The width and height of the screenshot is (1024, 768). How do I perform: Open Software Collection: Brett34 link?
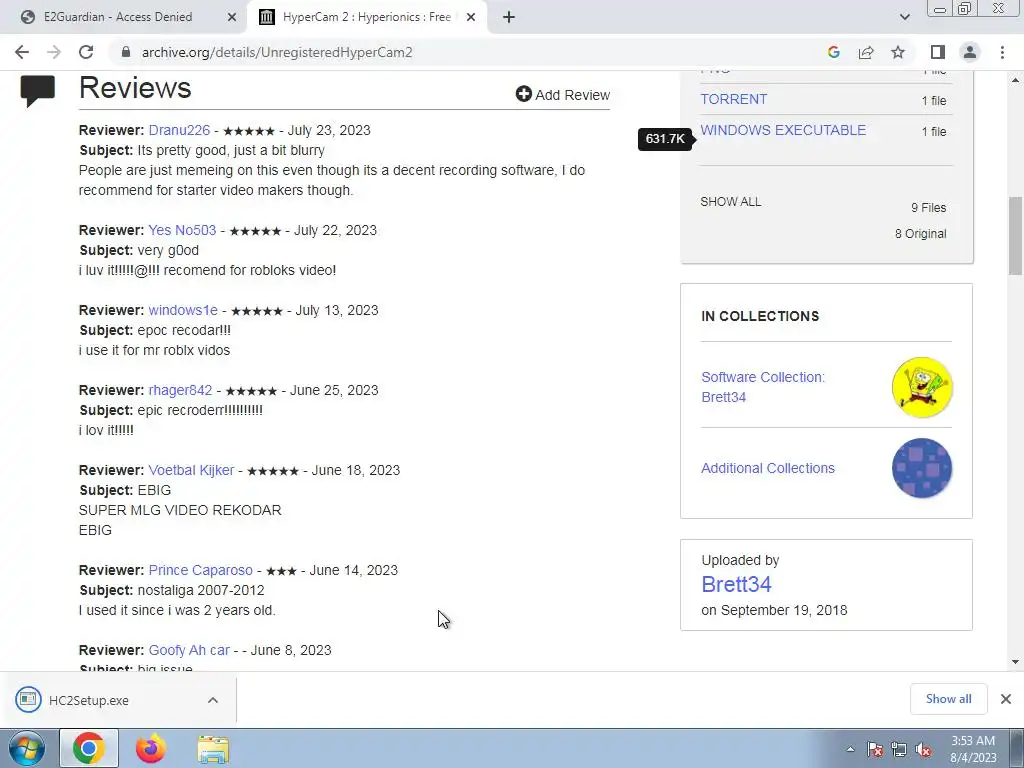click(763, 387)
